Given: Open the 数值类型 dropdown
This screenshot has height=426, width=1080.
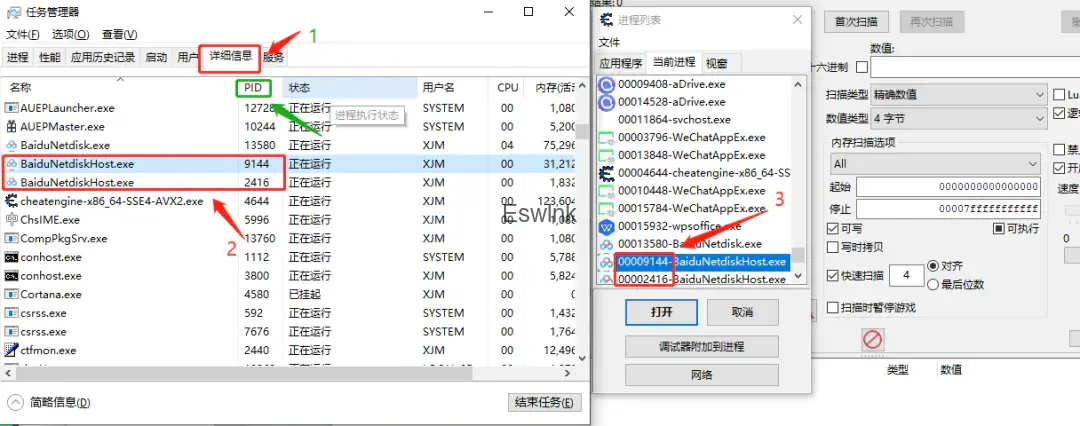Looking at the screenshot, I should click(x=957, y=118).
